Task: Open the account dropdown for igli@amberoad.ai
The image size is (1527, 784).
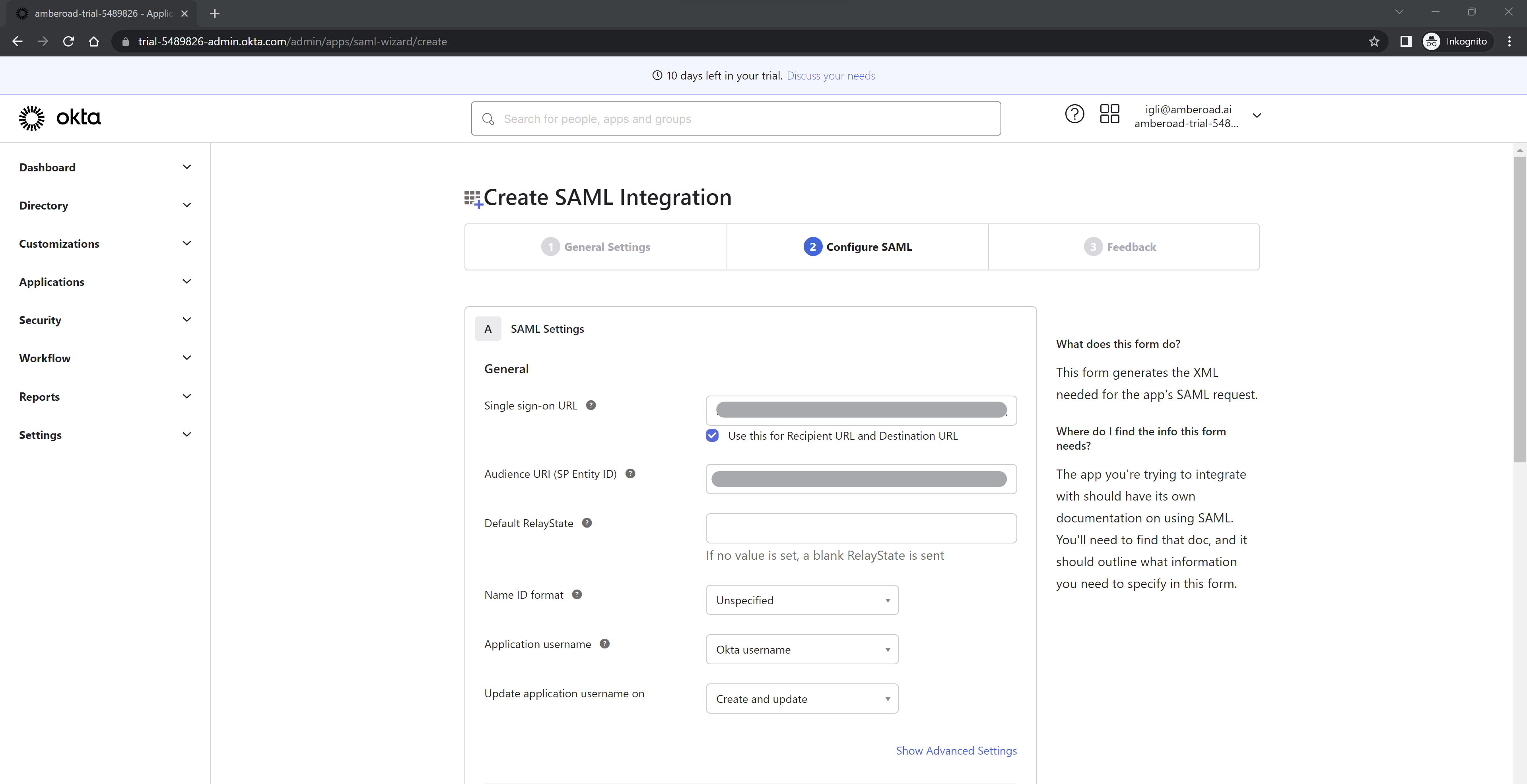Action: click(x=1198, y=116)
